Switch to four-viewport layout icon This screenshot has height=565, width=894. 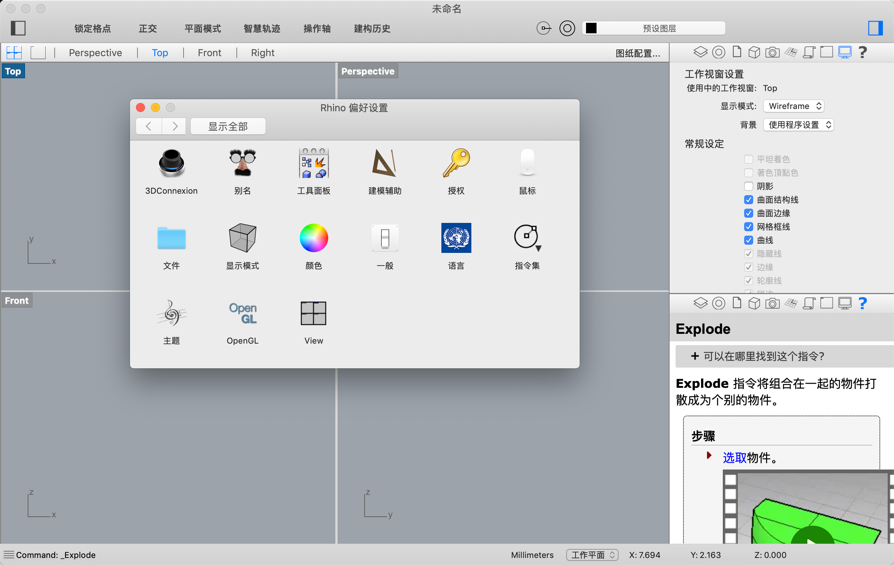click(x=14, y=52)
